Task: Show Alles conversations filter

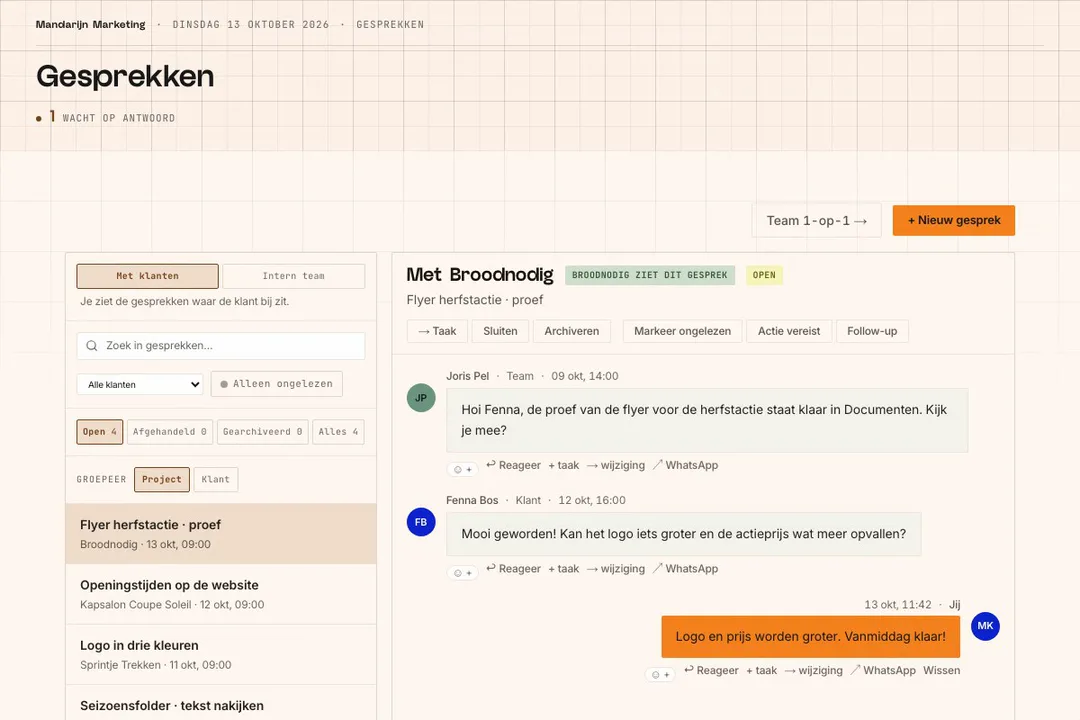Action: tap(338, 432)
